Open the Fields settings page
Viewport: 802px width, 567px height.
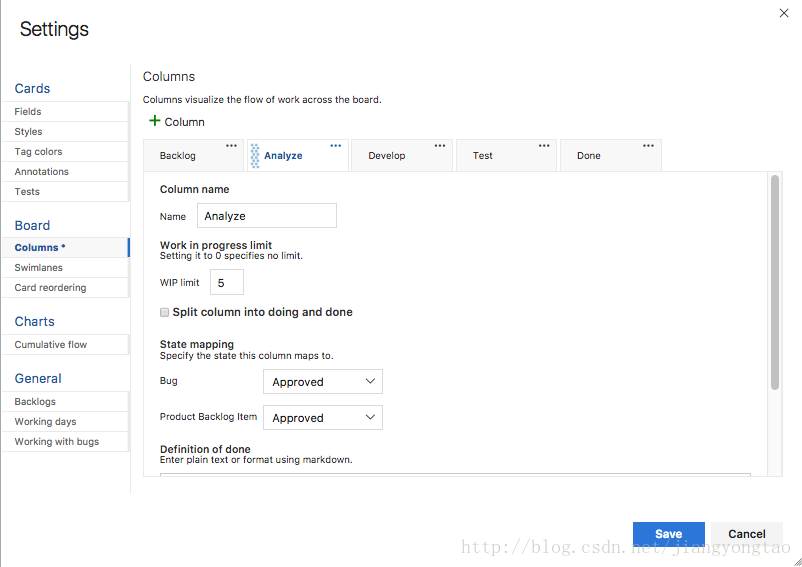coord(65,111)
